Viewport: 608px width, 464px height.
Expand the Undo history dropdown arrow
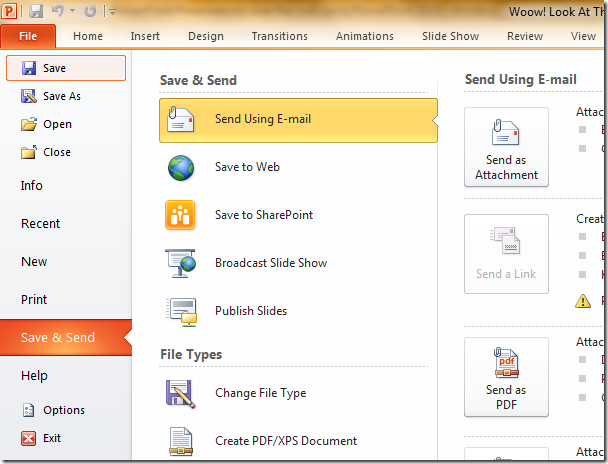coord(72,12)
